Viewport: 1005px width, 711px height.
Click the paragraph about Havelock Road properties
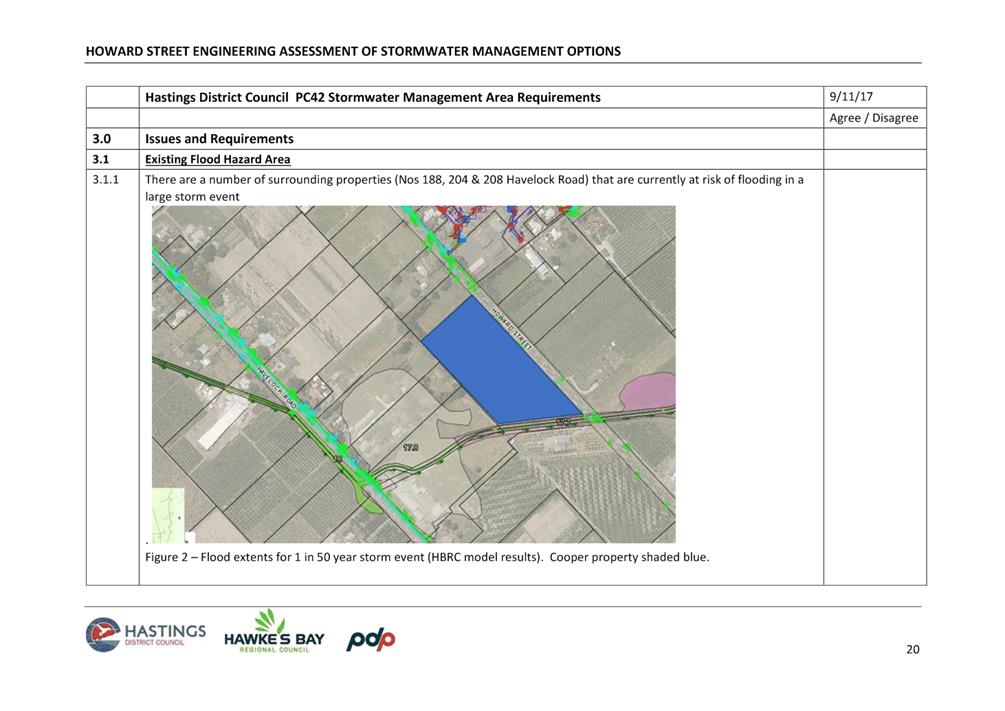tap(474, 188)
